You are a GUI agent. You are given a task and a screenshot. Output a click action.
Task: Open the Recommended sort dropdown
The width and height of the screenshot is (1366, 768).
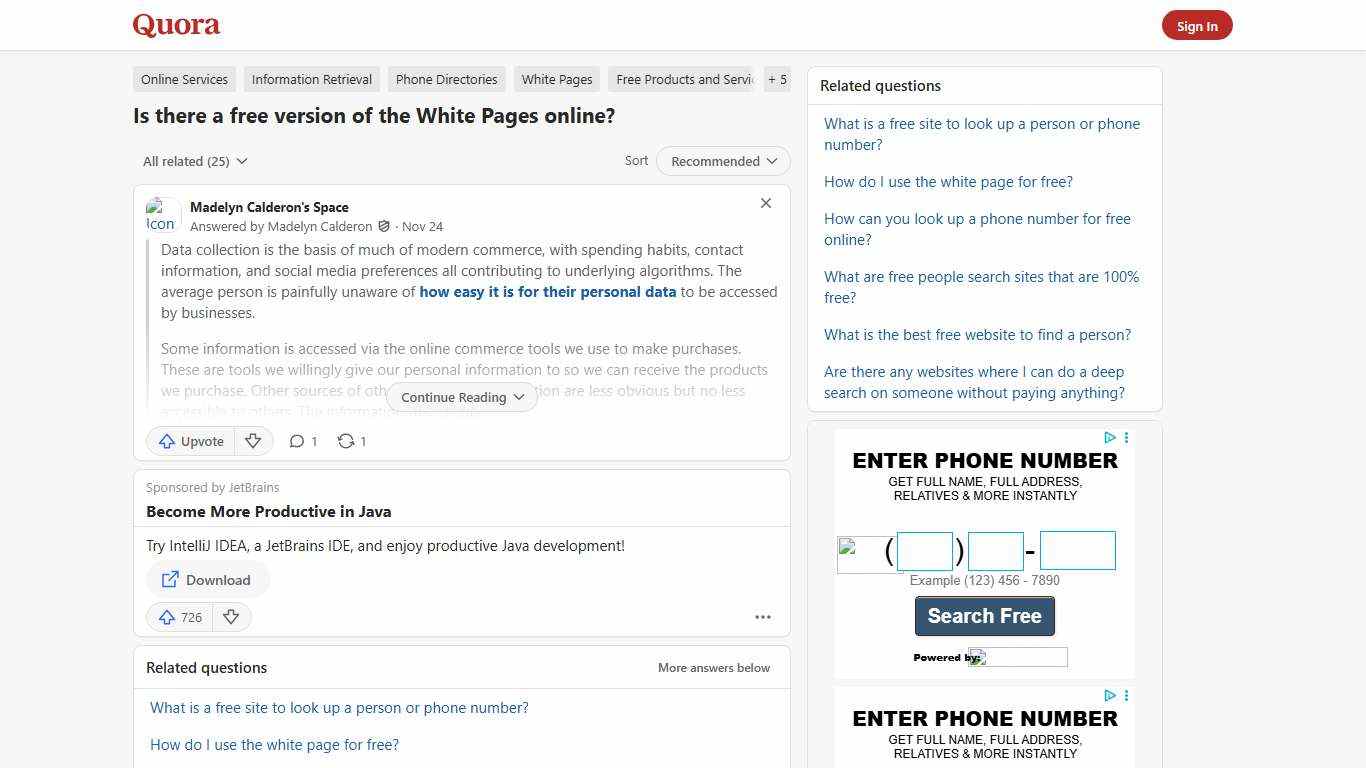722,161
